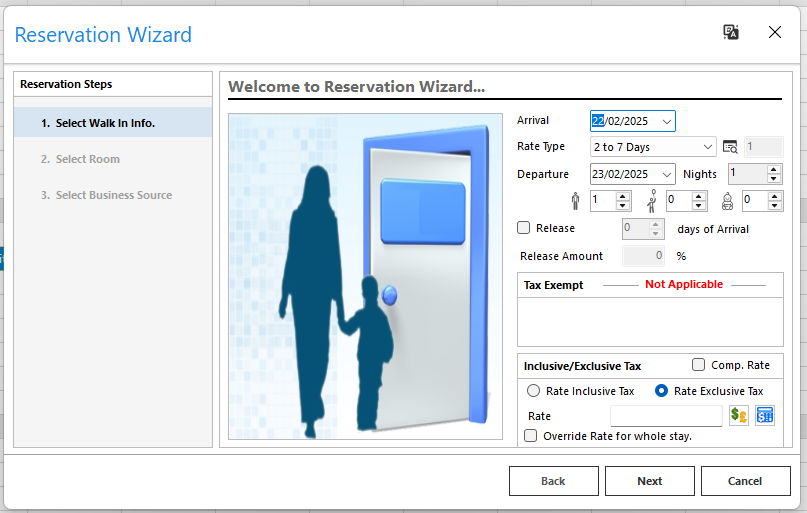Increase the Nights count by one

(774, 169)
